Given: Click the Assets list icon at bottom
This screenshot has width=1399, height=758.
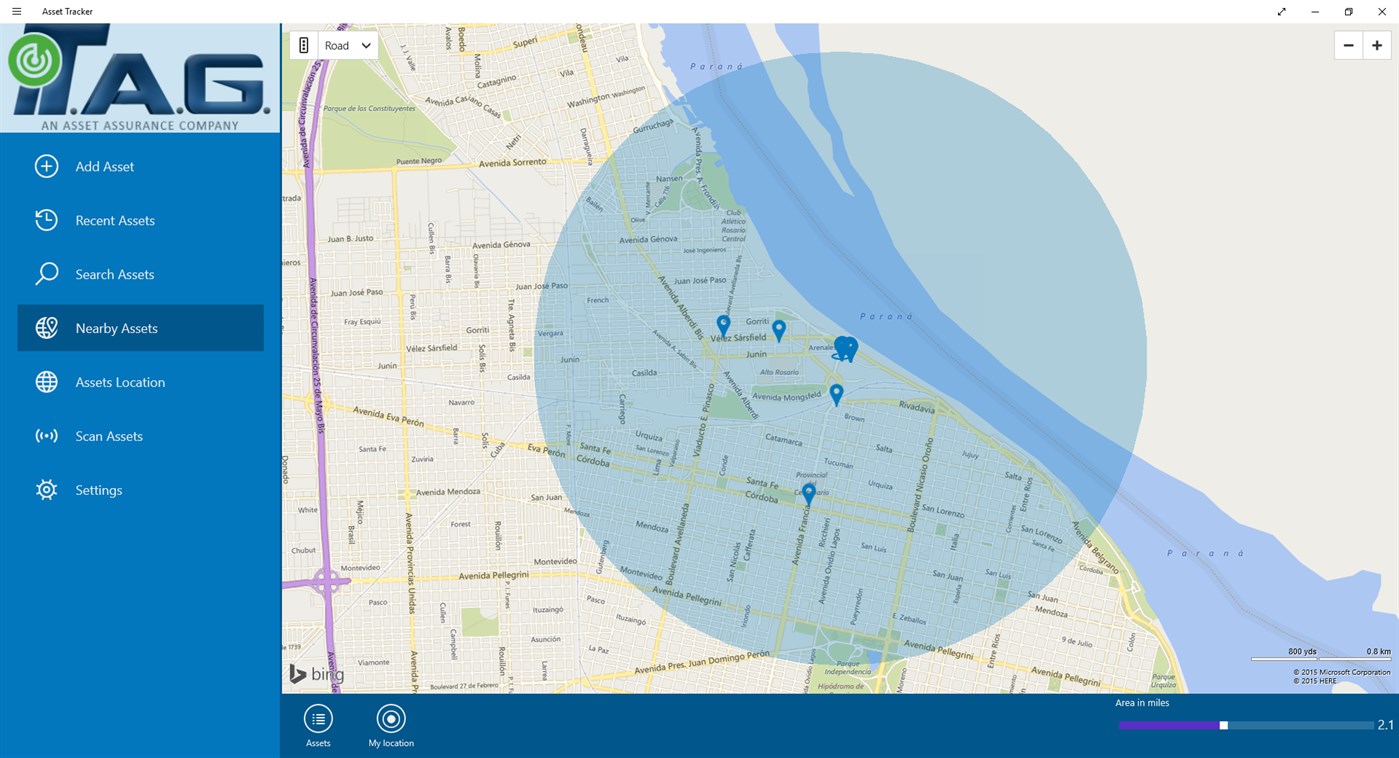Looking at the screenshot, I should click(317, 718).
